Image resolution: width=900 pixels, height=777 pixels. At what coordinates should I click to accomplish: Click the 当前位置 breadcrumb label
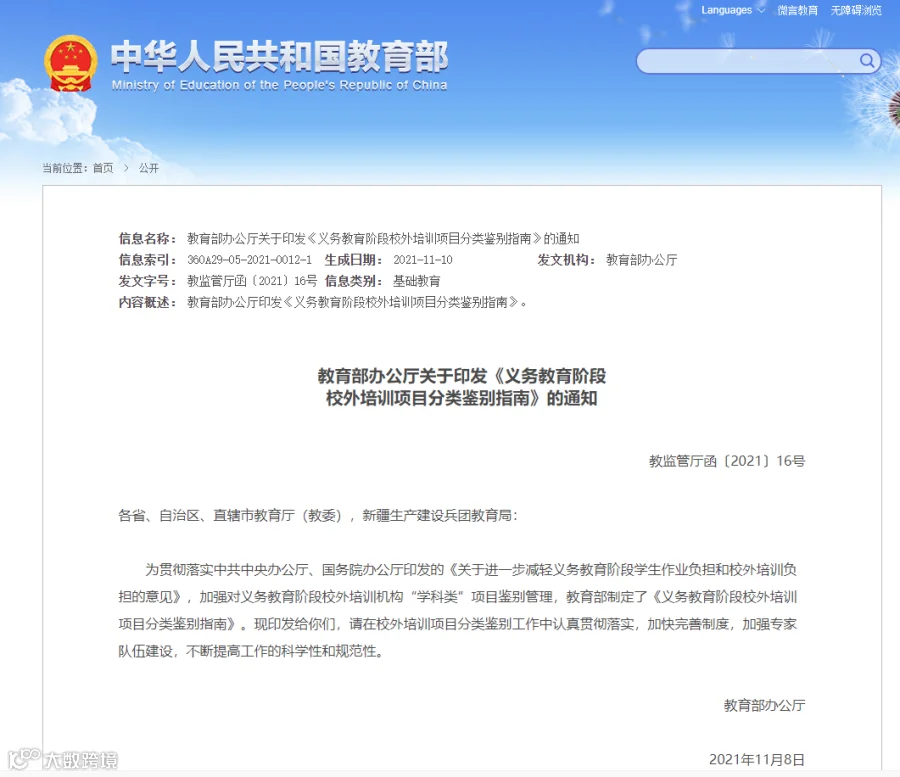point(64,168)
